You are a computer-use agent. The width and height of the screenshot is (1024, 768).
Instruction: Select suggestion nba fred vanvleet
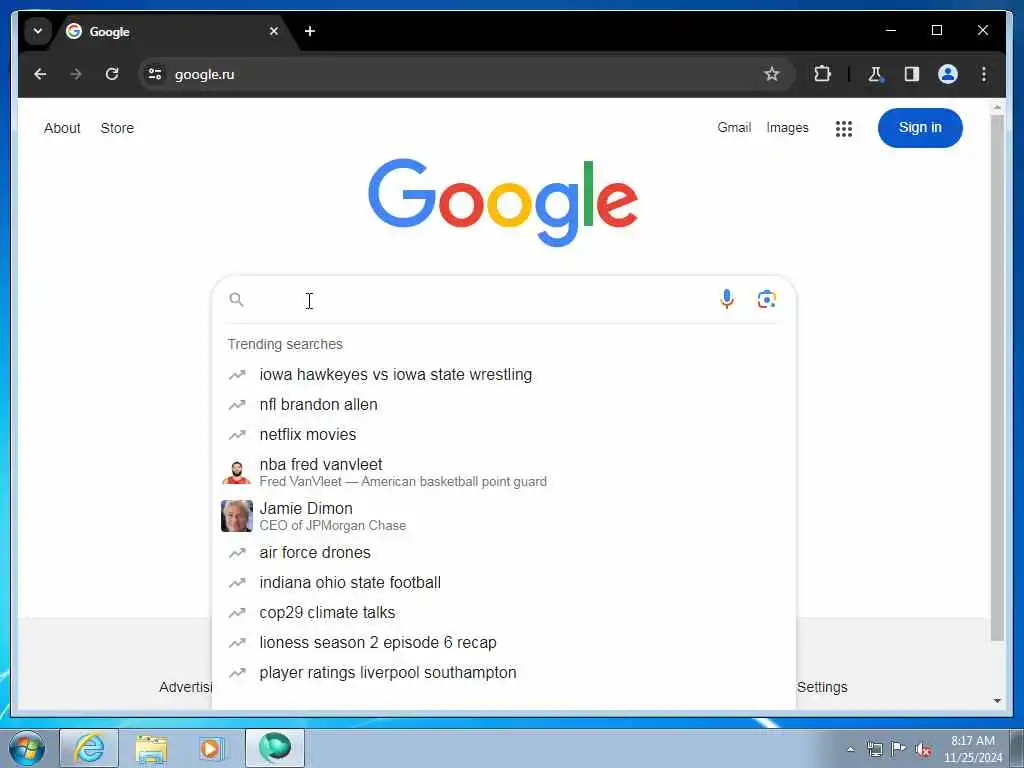tap(504, 472)
